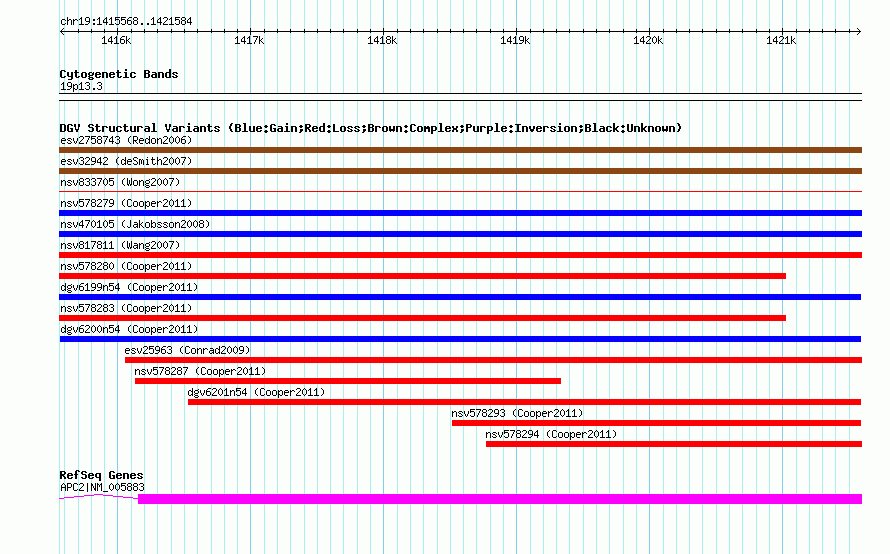890x554 pixels.
Task: Select the red nsv578280 loss bar
Action: coord(422,276)
